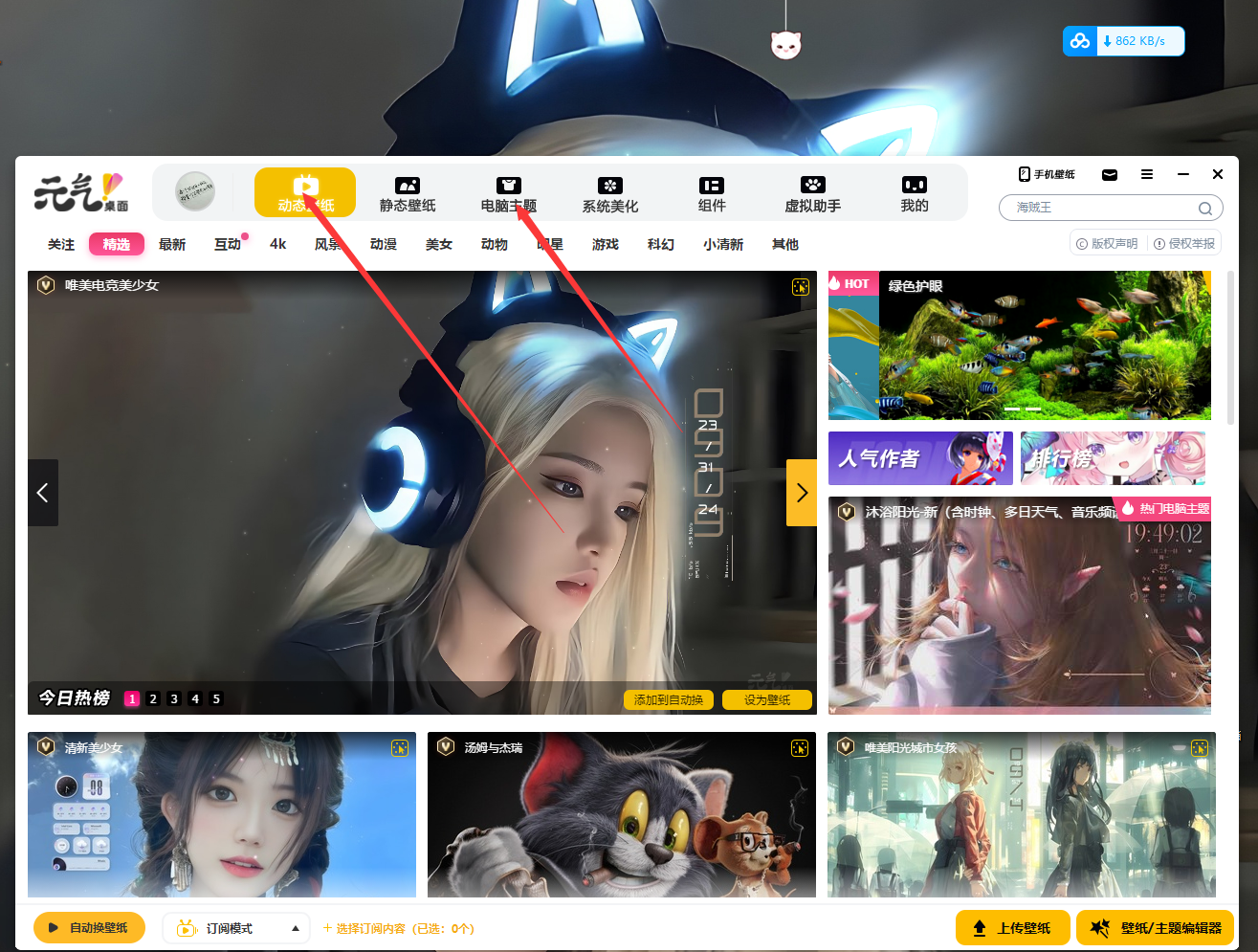The image size is (1258, 952).
Task: Select the 4k category tab
Action: (278, 245)
